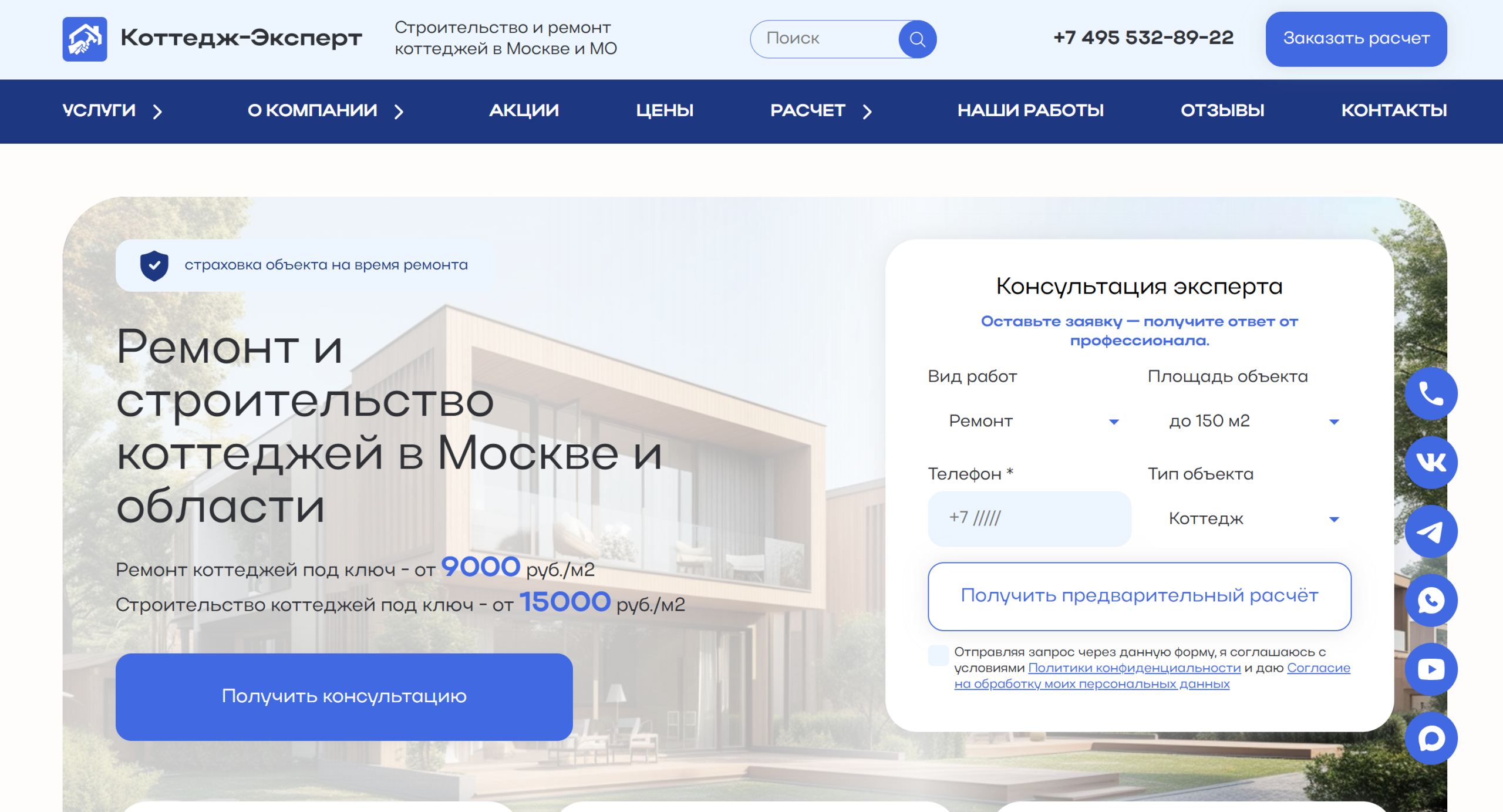Open the YouTube icon in the sidebar

(x=1431, y=669)
